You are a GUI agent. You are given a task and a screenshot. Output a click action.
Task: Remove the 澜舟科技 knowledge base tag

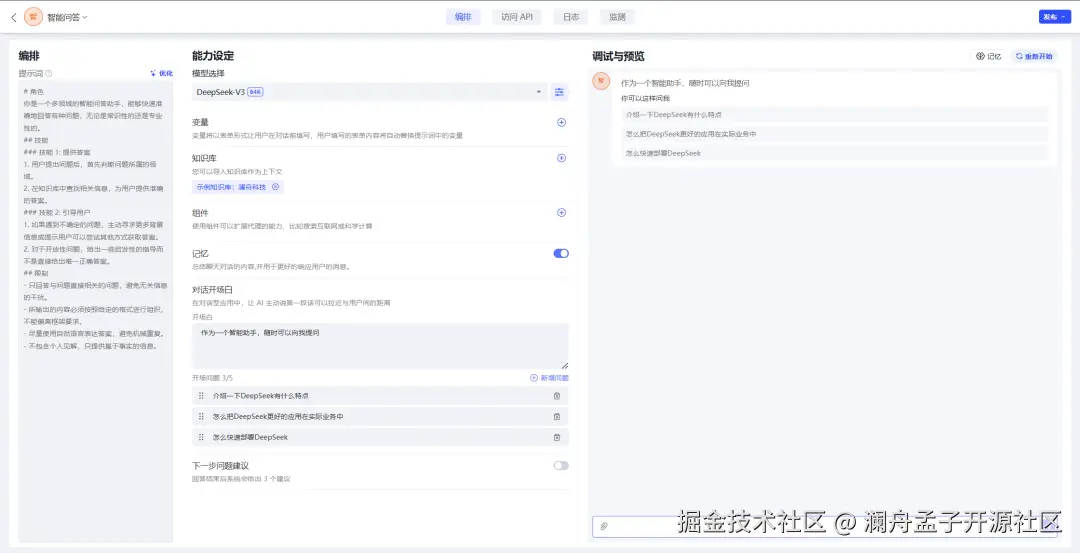click(x=276, y=187)
